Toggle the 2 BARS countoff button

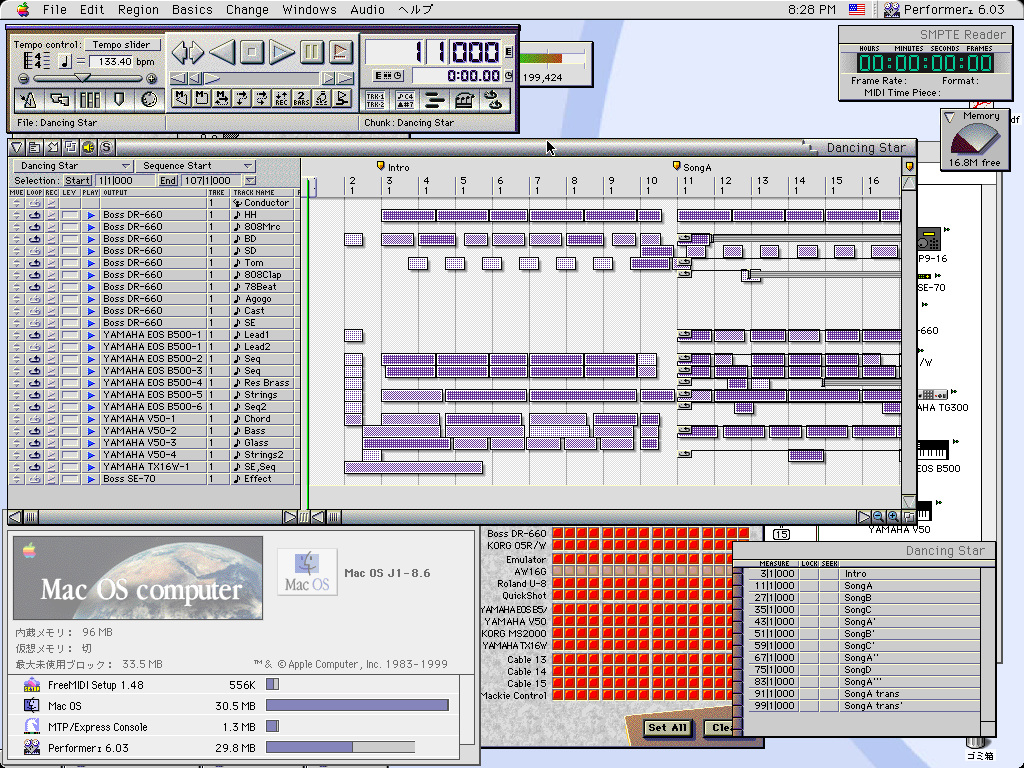coord(301,99)
